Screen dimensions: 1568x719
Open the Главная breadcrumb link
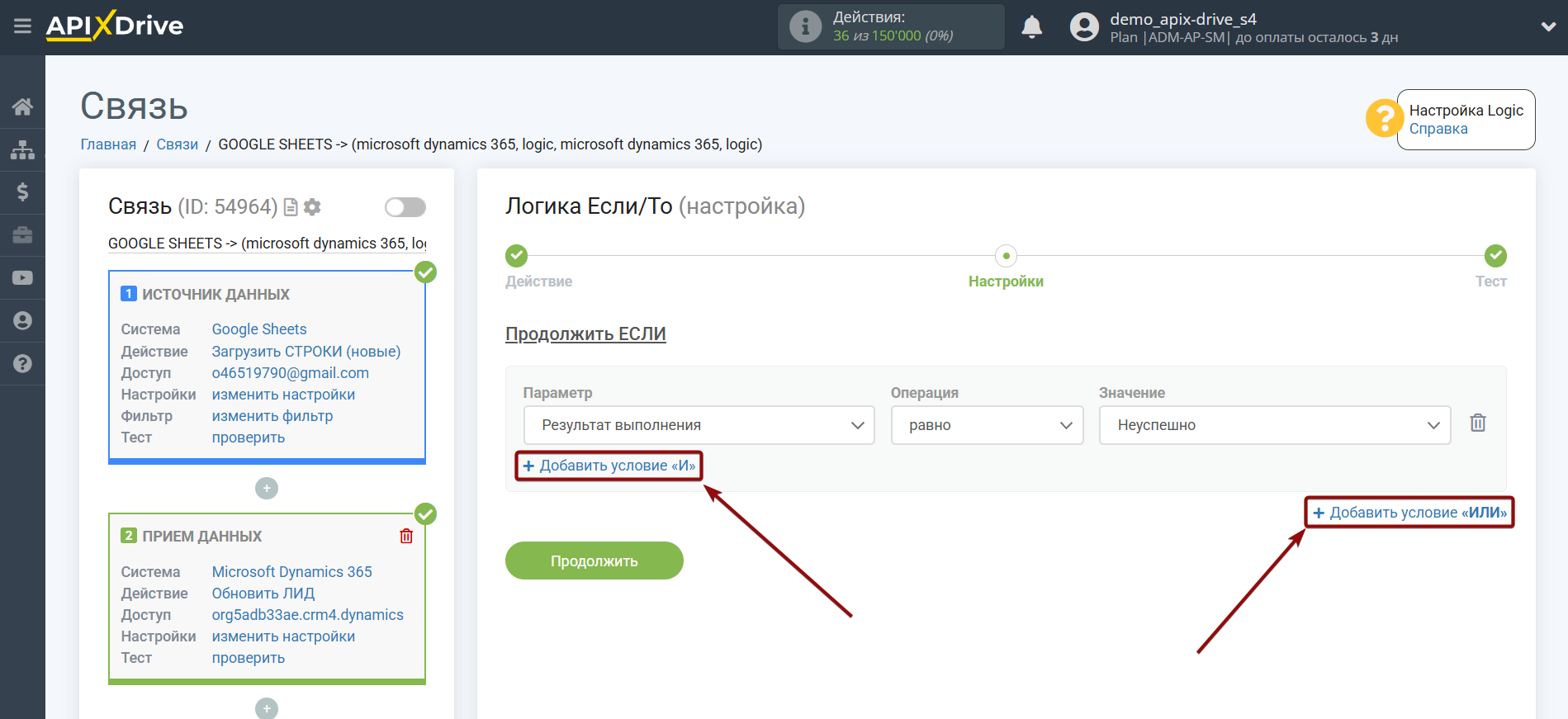click(x=108, y=144)
